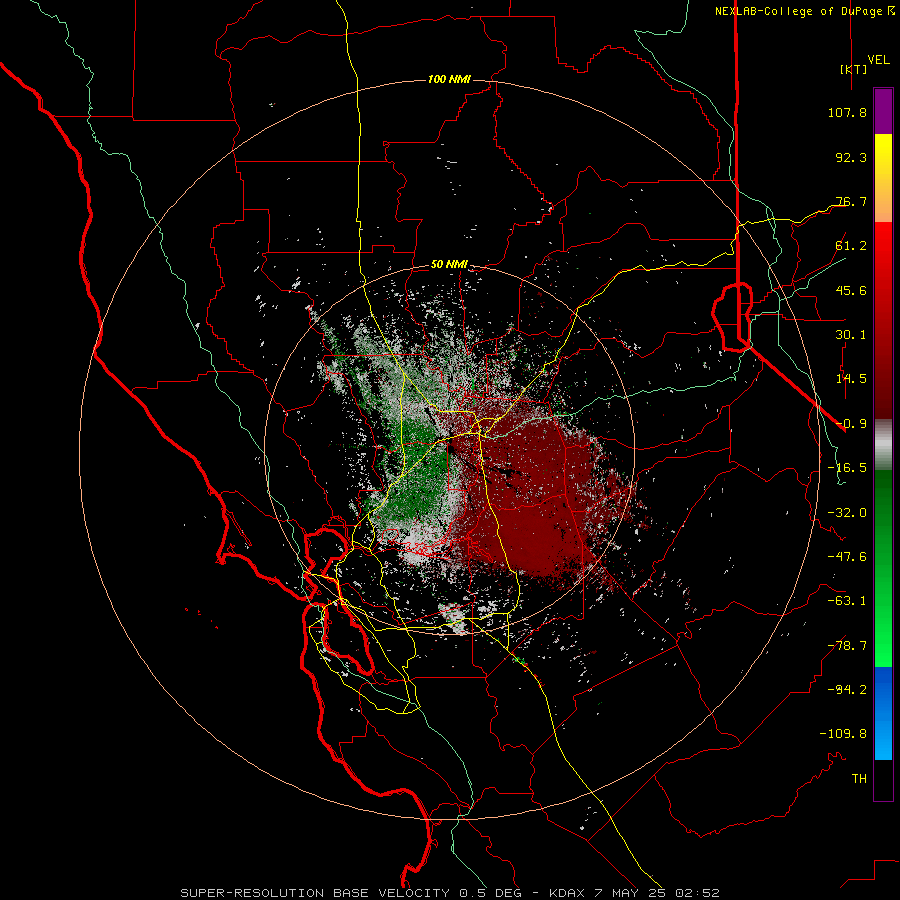
Task: Click the 92.3 legend value
Action: 851,157
